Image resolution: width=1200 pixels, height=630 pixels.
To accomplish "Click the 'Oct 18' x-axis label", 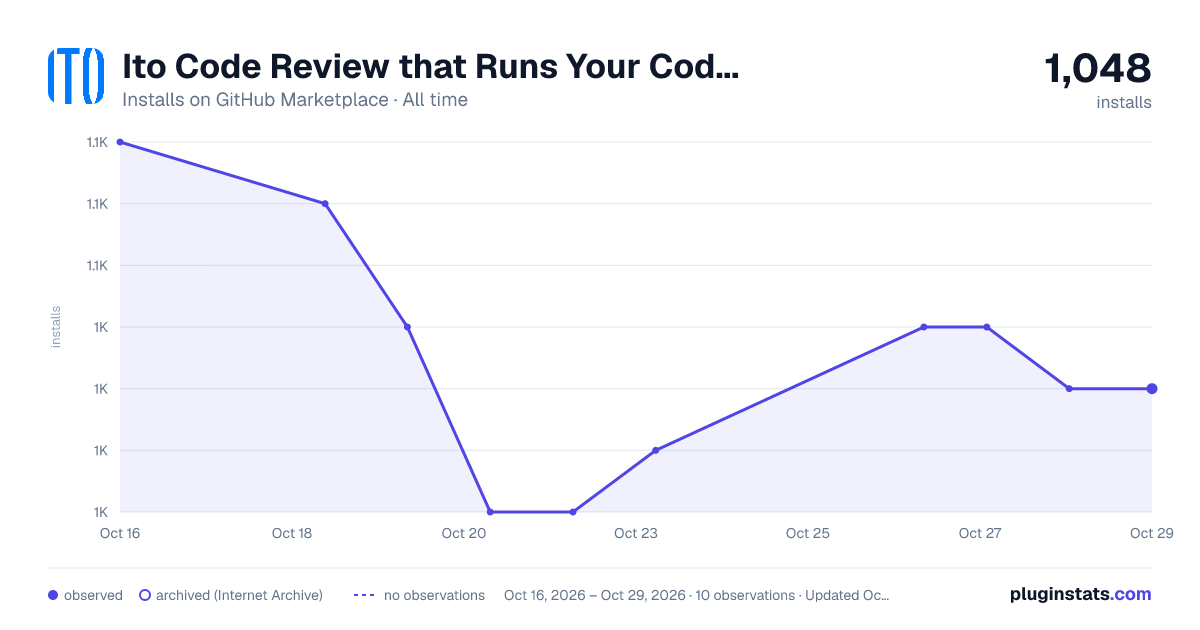I will click(292, 533).
